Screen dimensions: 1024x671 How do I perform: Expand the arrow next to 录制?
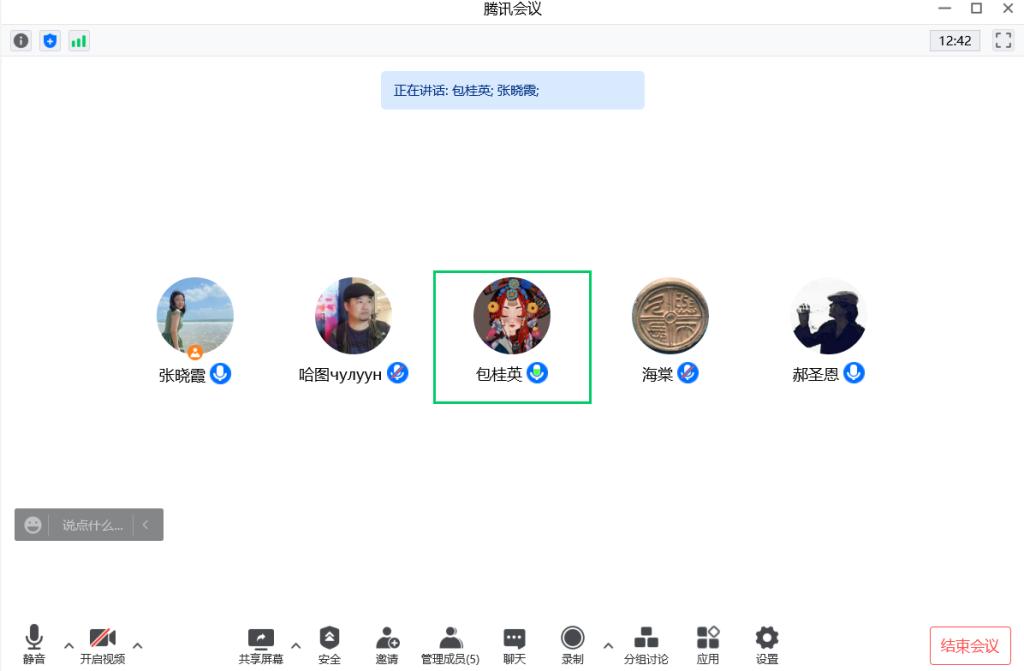(x=608, y=646)
